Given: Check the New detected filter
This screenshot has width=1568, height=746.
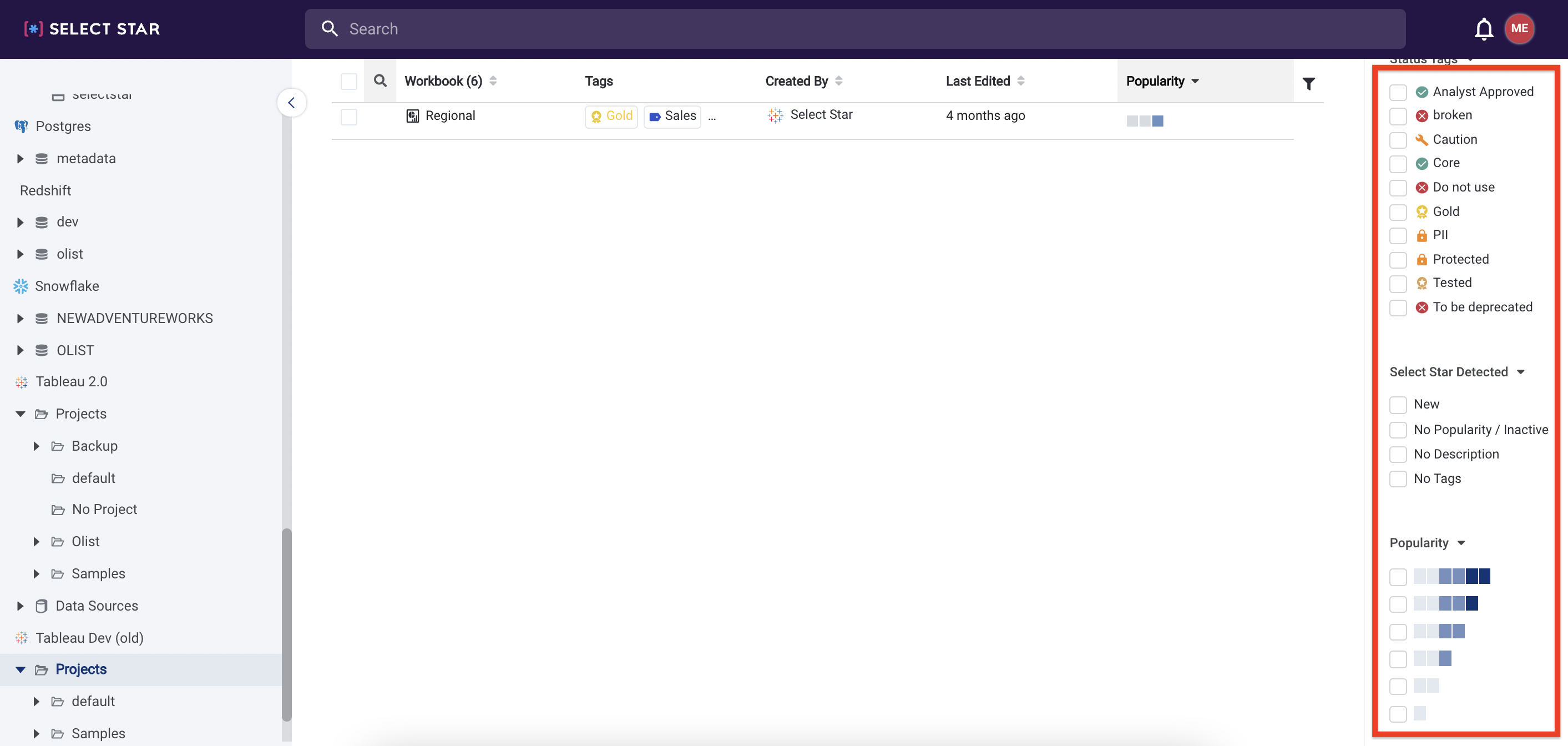Looking at the screenshot, I should coord(1398,405).
